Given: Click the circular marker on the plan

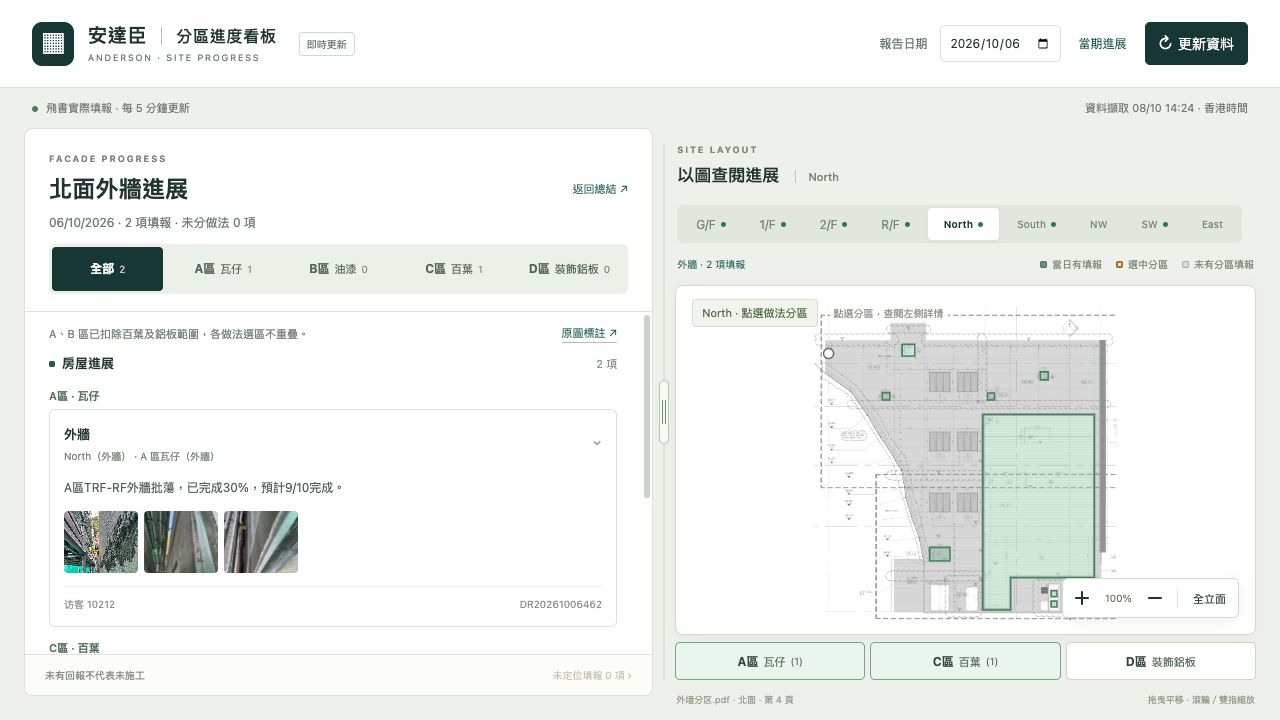Looking at the screenshot, I should (x=828, y=353).
